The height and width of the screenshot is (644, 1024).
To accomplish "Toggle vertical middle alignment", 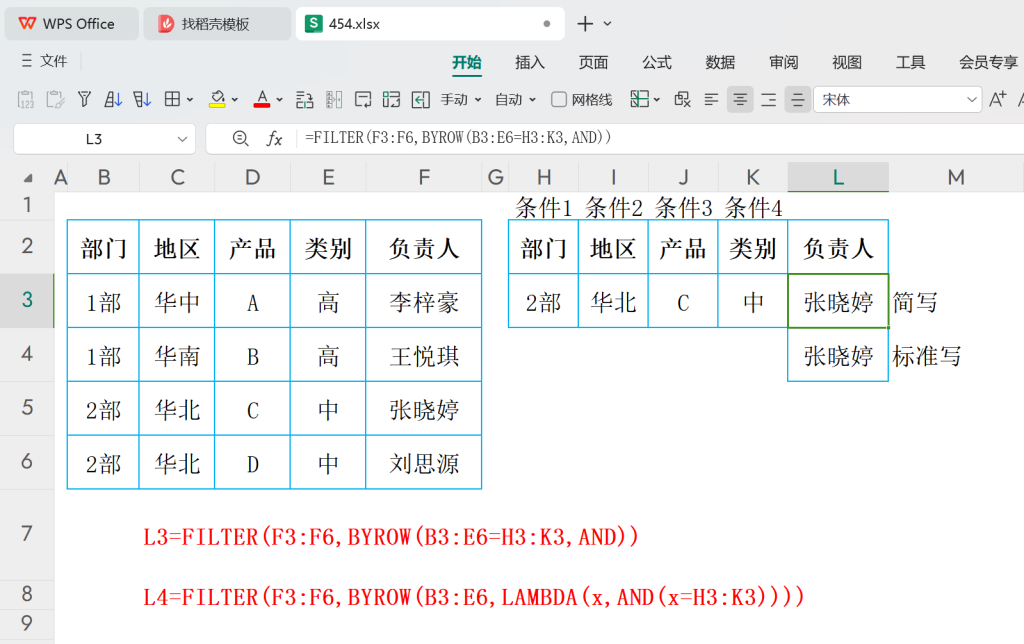I will click(797, 99).
